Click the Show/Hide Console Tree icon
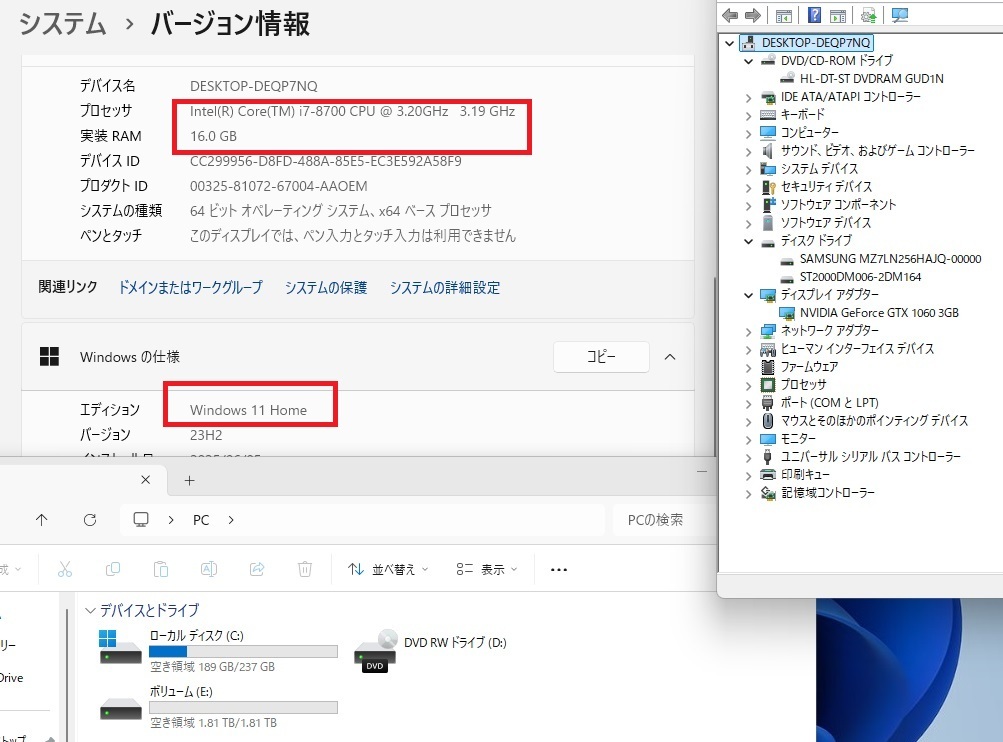Viewport: 1003px width, 742px height. coord(784,15)
